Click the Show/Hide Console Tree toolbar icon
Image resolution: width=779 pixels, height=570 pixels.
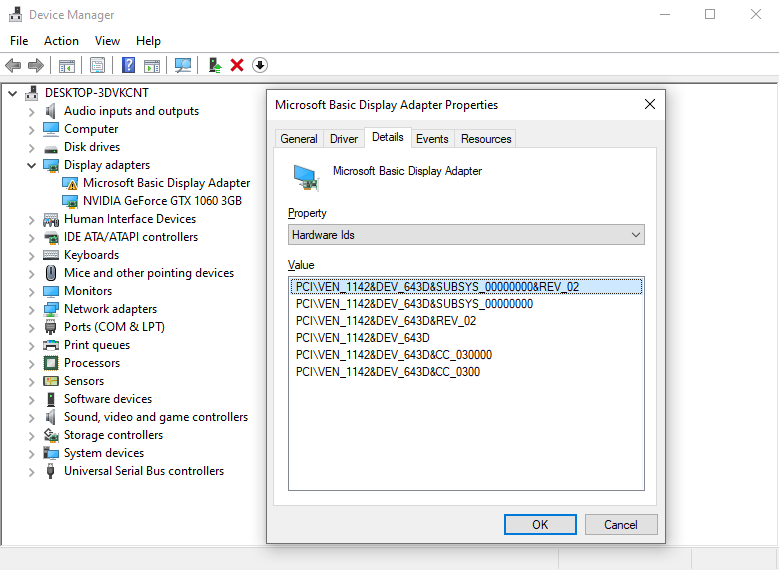67,65
